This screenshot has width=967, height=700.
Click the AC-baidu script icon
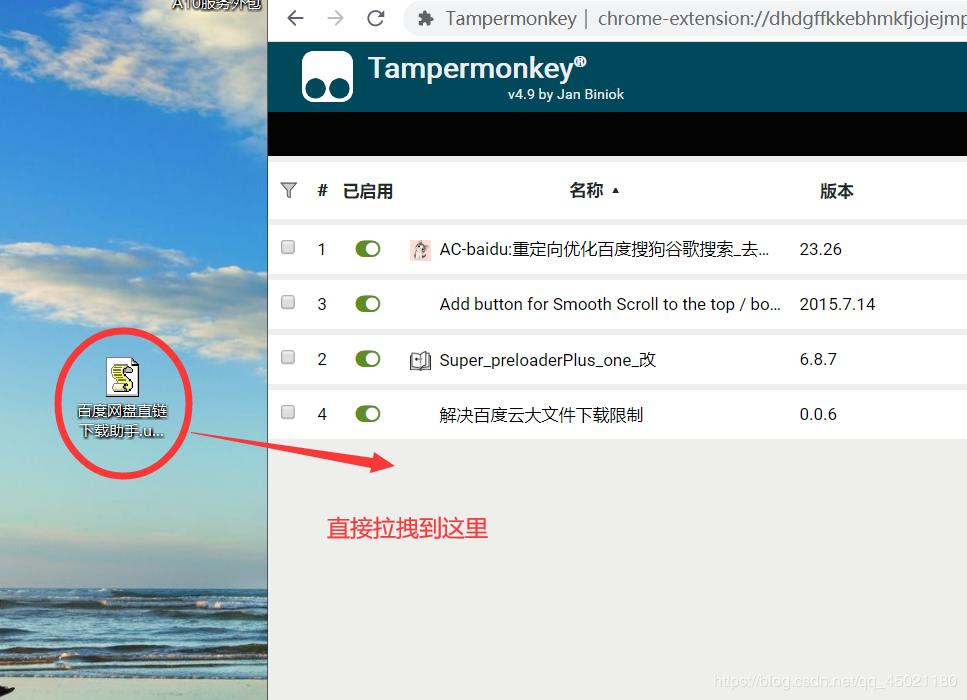(421, 250)
